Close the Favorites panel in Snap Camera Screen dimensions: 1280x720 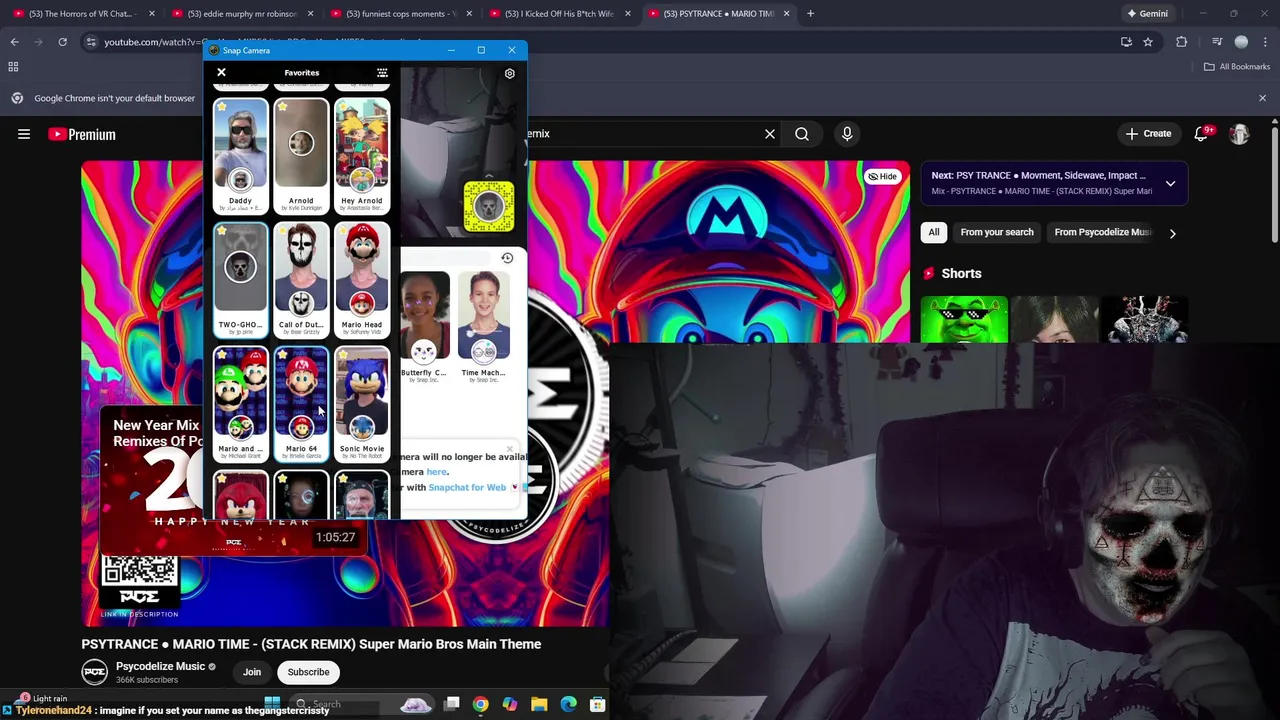coord(221,73)
